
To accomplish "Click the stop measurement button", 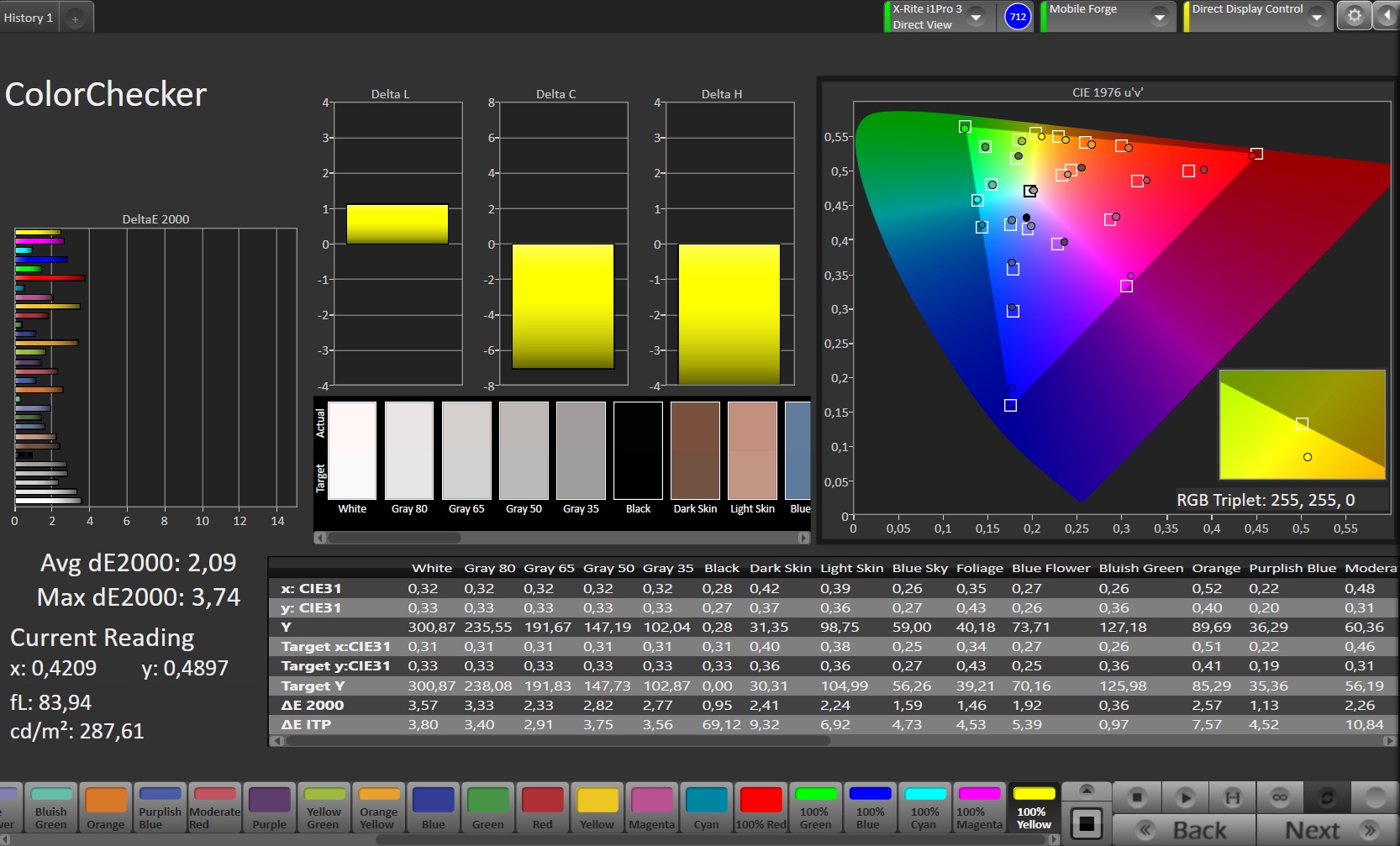I will pos(1136,796).
